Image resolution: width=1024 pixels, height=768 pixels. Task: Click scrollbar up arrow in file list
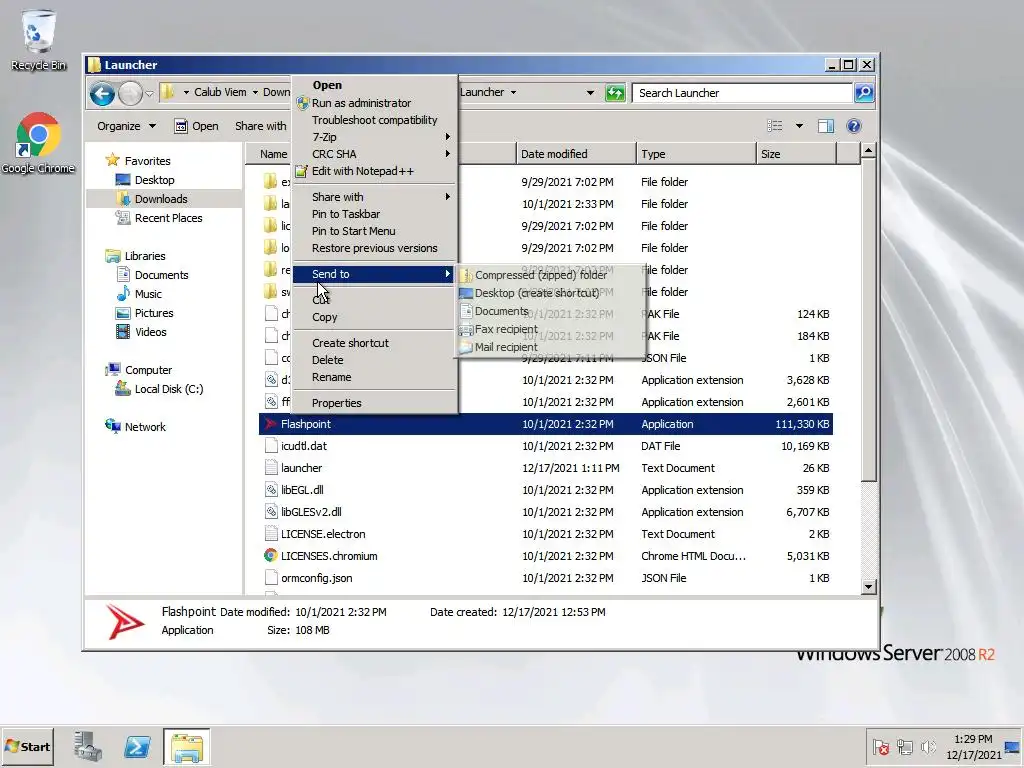coord(868,151)
